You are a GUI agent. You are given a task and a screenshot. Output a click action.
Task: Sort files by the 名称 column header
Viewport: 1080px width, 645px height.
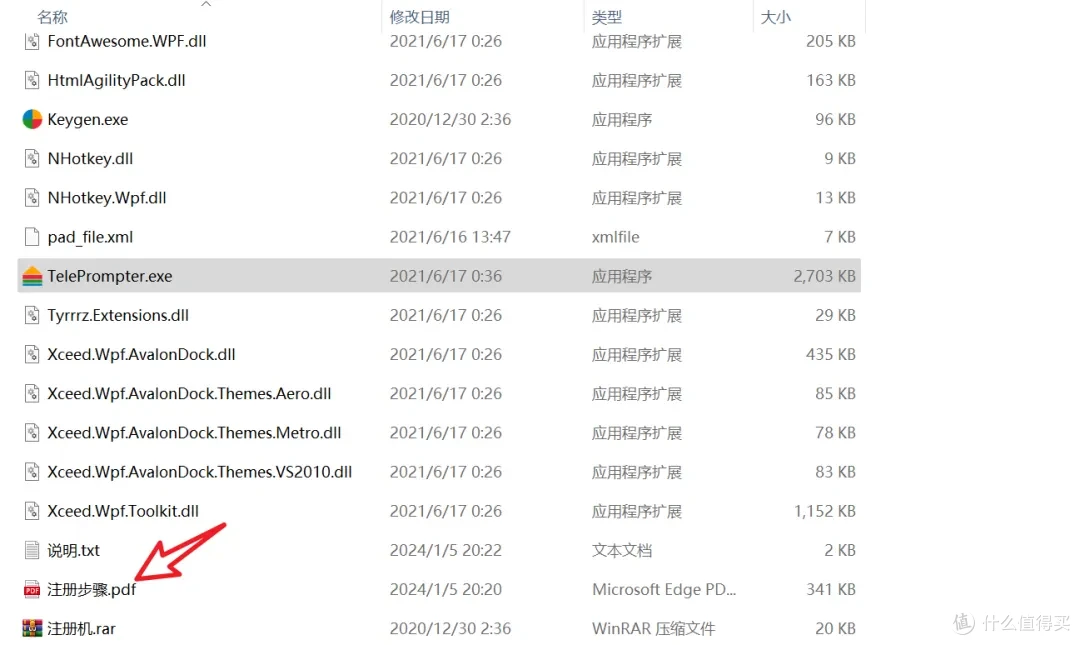pos(52,17)
